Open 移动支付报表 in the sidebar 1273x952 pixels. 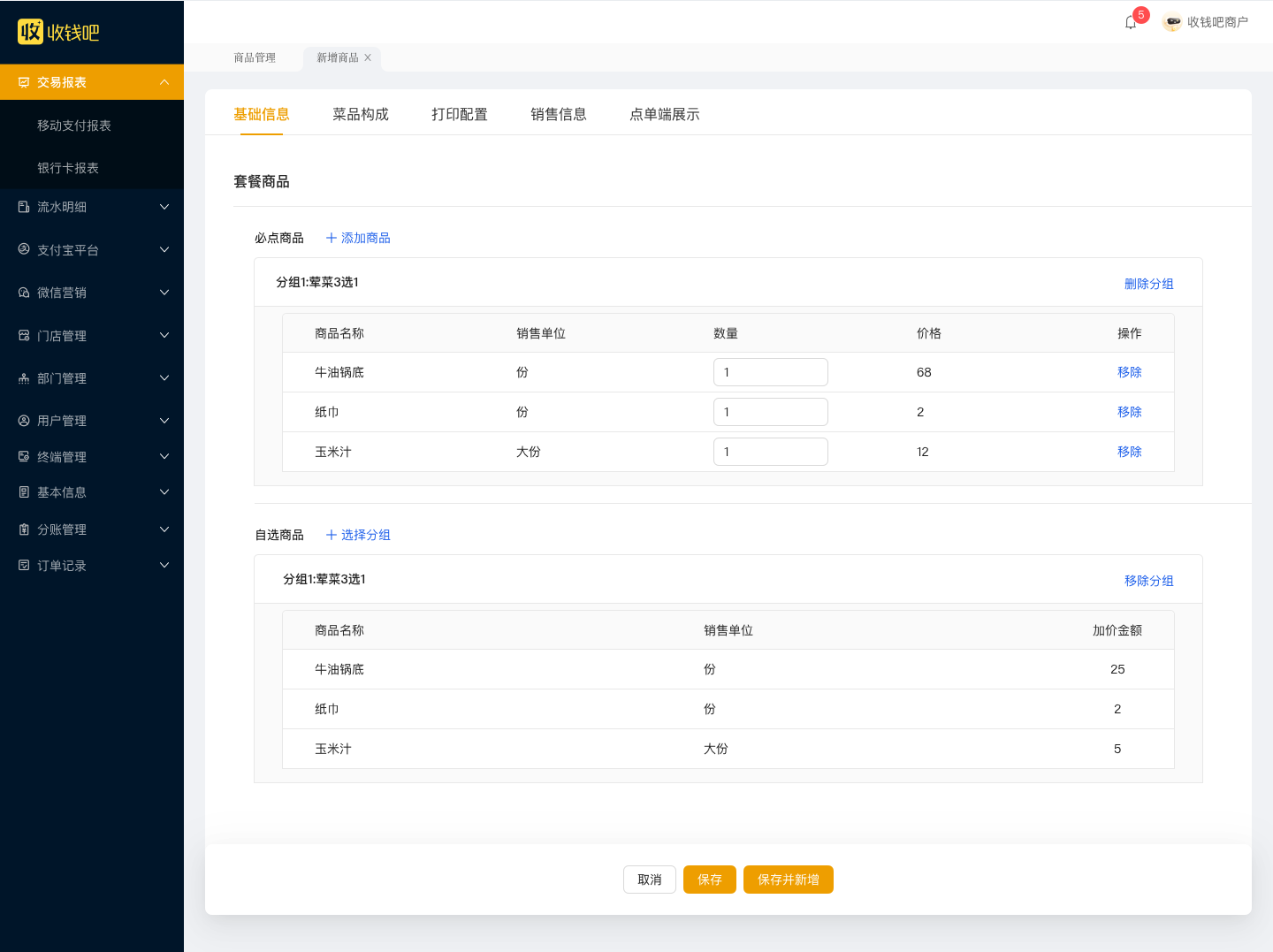pyautogui.click(x=74, y=126)
